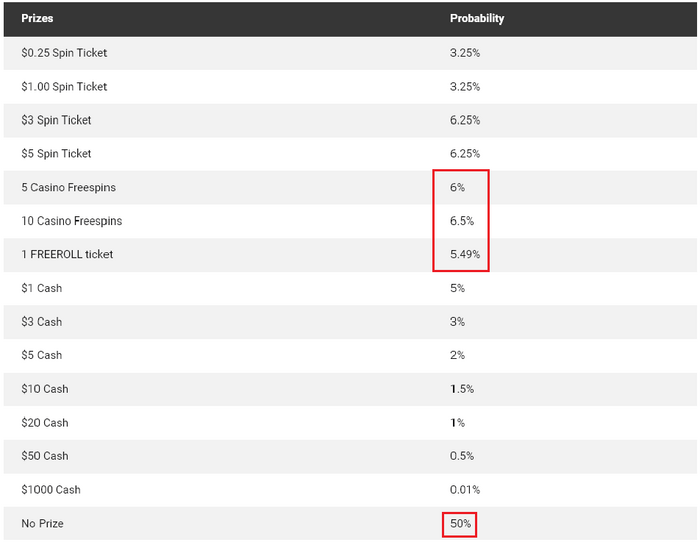
Task: Click the Prizes column header
Action: (37, 19)
